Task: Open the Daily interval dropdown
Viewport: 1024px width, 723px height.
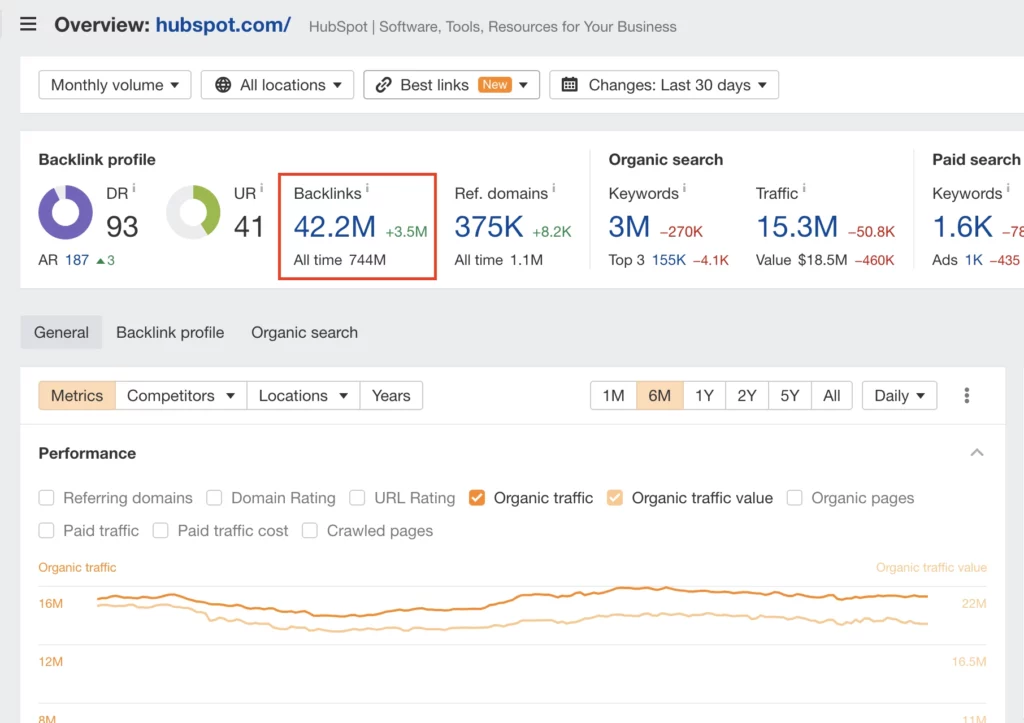Action: point(899,396)
